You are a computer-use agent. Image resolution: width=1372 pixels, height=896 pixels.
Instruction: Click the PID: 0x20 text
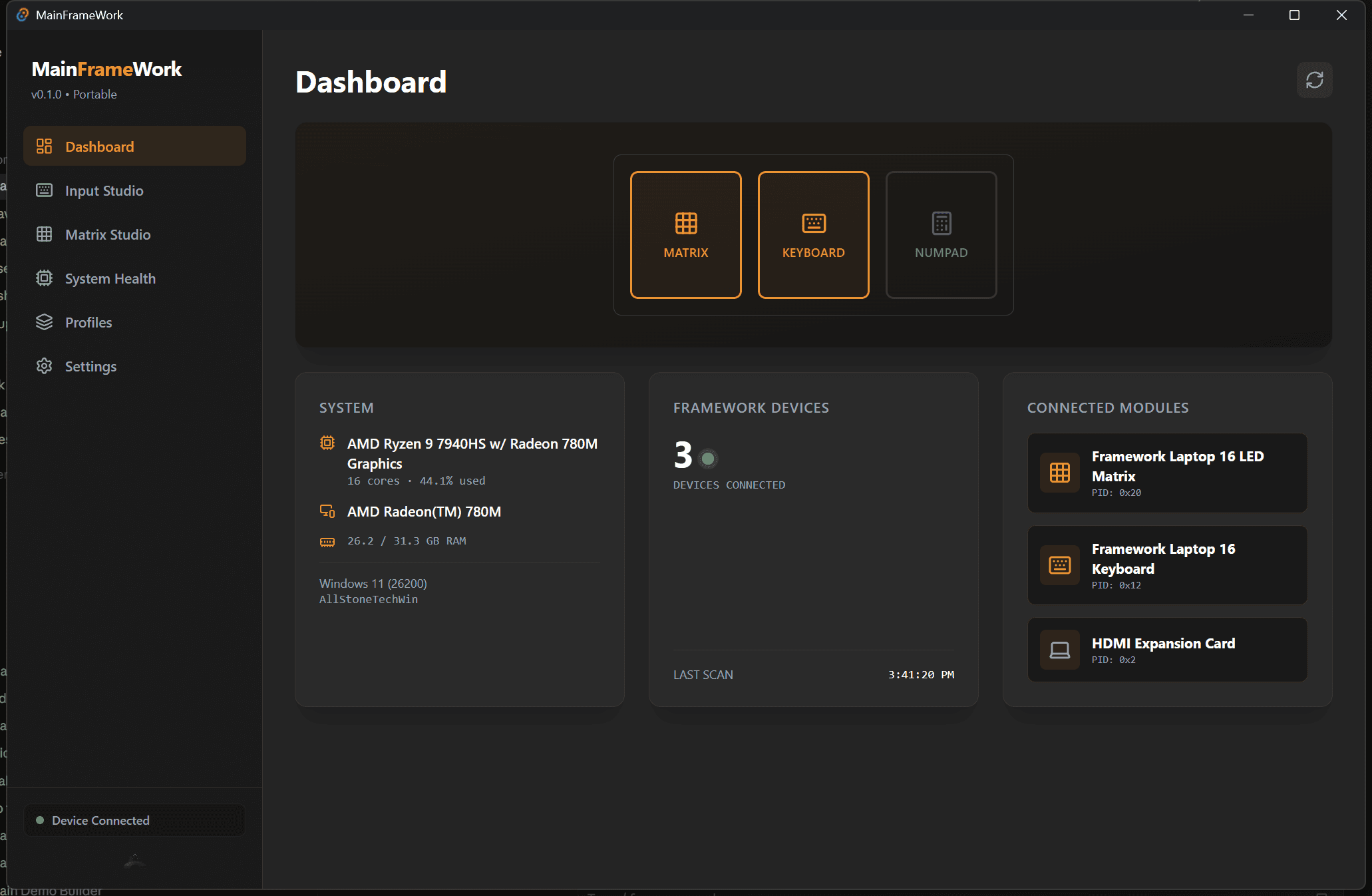point(1116,493)
